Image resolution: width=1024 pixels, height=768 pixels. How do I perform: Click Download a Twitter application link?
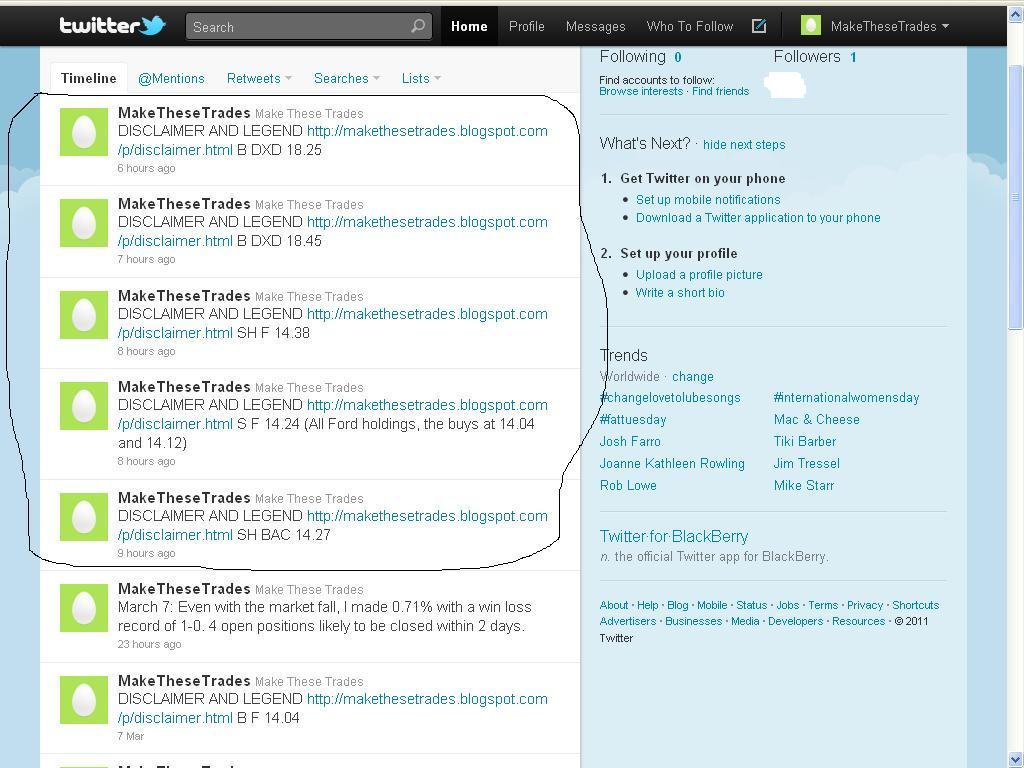click(x=758, y=218)
